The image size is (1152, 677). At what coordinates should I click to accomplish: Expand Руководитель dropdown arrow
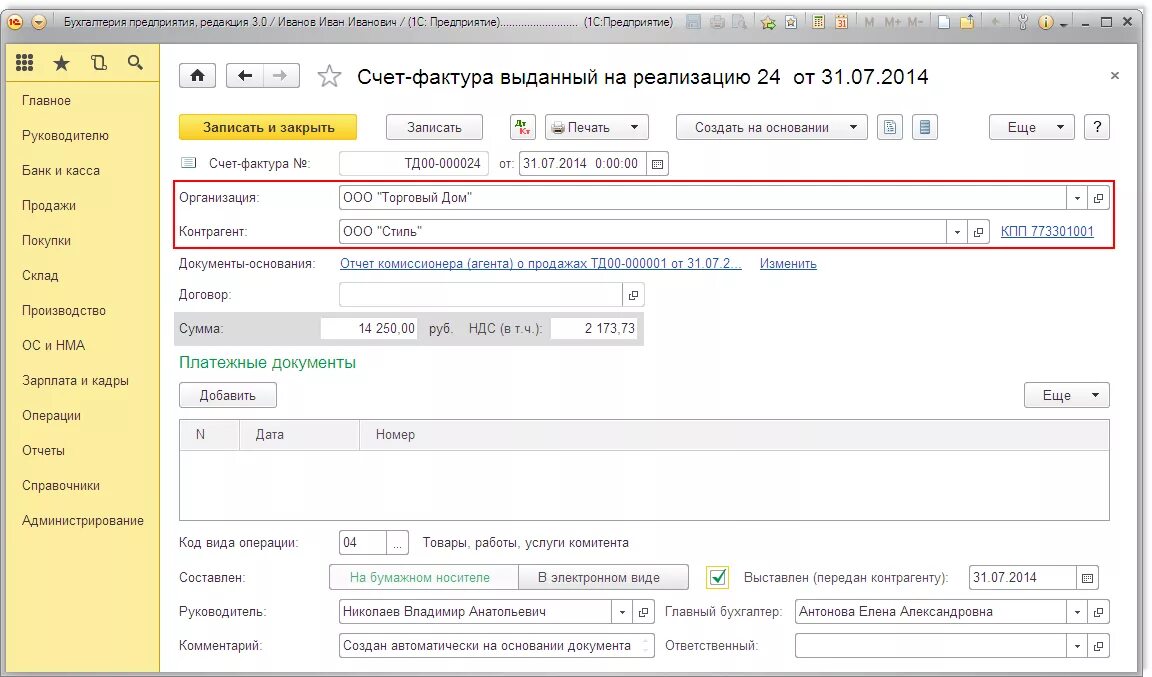click(x=622, y=612)
